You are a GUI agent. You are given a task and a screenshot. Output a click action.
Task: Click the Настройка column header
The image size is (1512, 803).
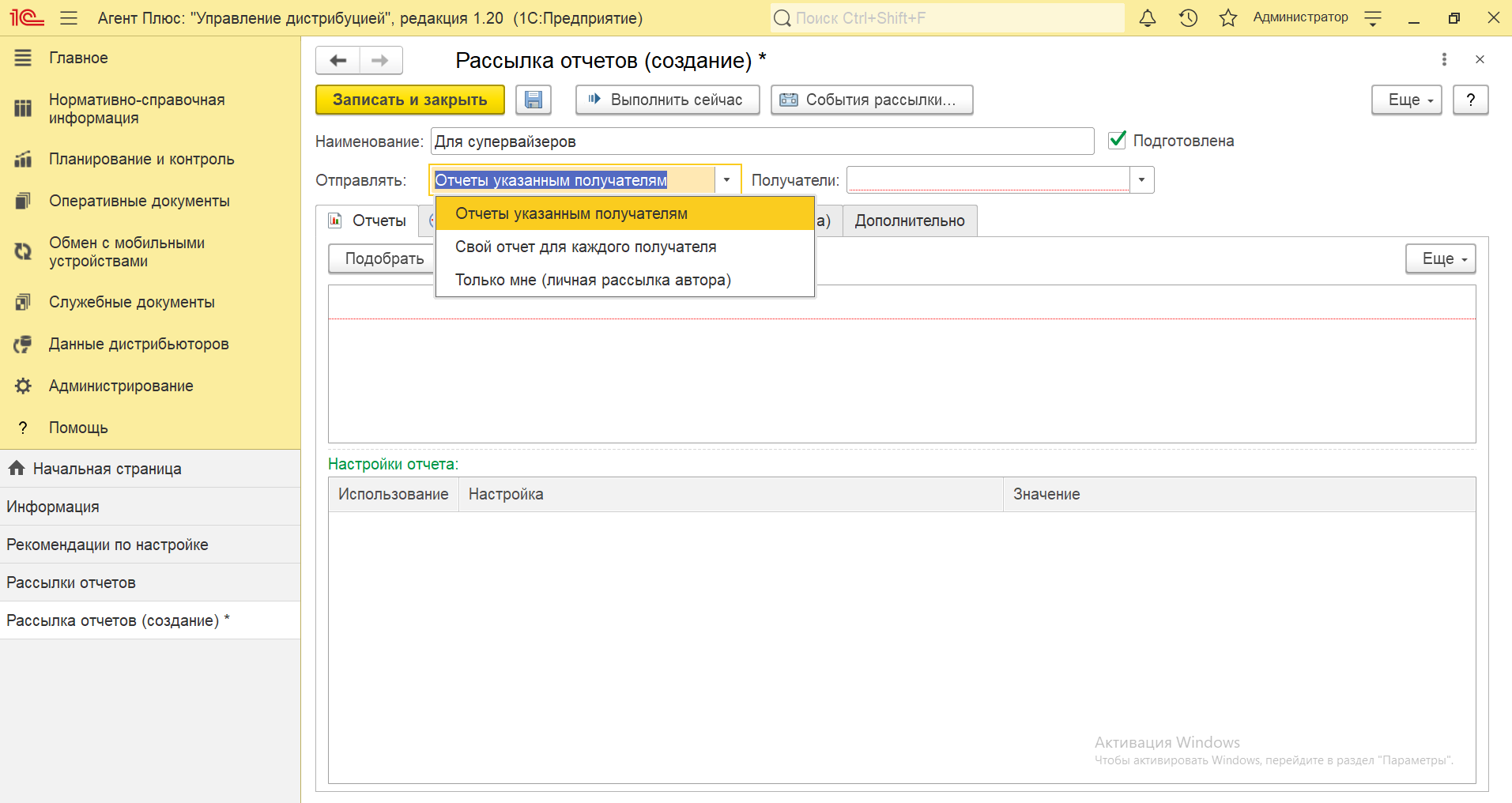[731, 494]
